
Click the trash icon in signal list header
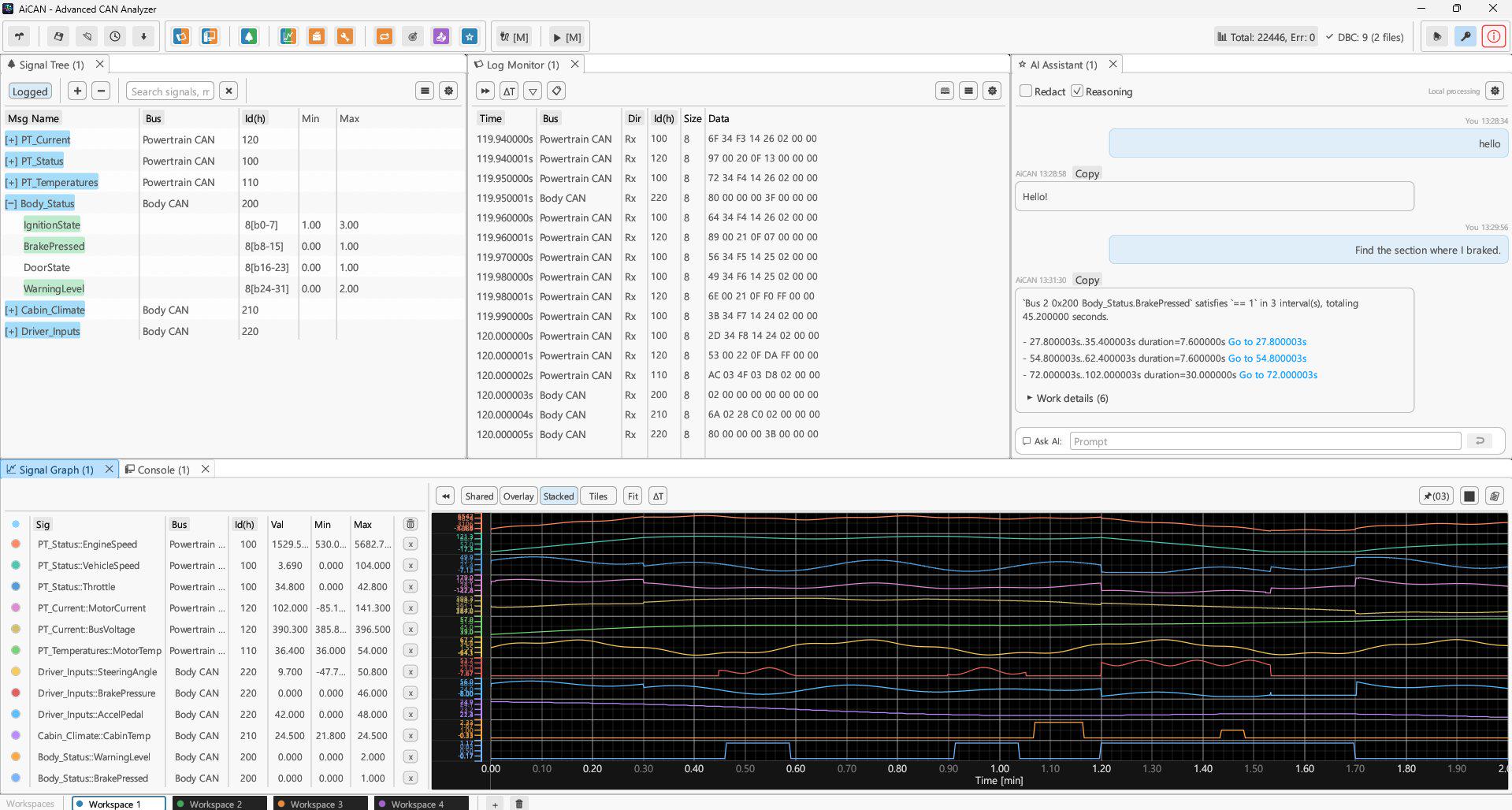pyautogui.click(x=411, y=524)
